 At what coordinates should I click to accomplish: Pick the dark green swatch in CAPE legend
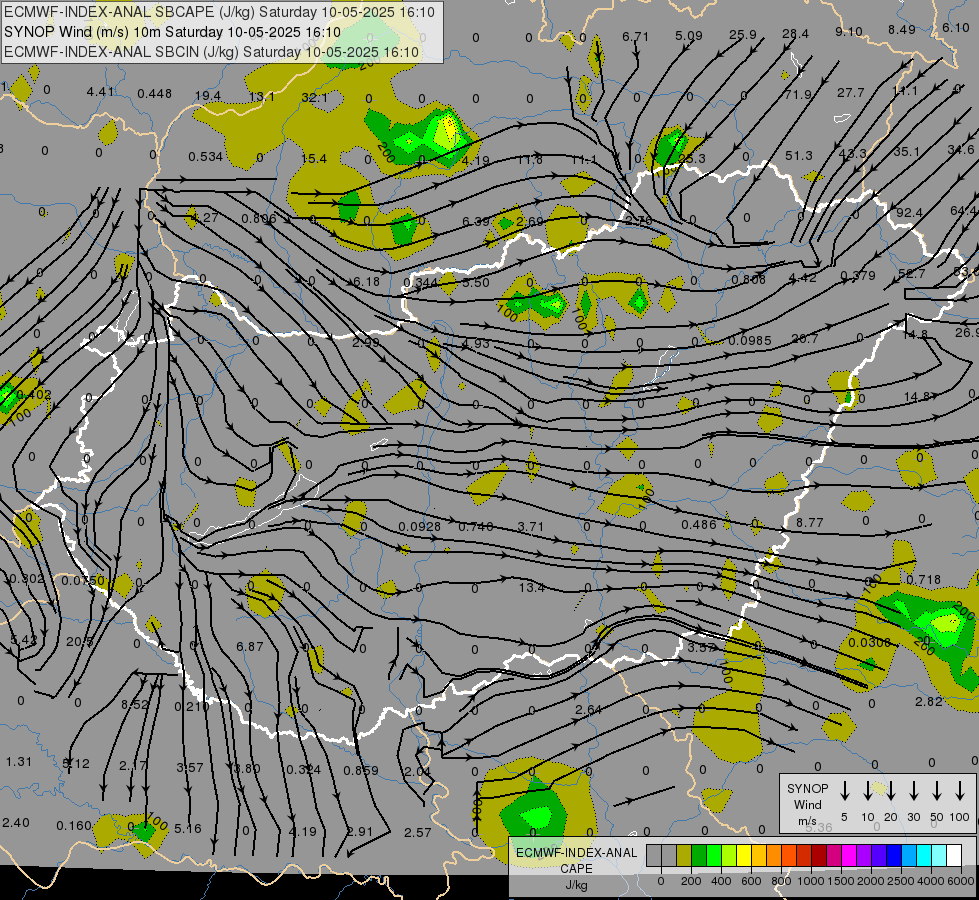coord(699,855)
